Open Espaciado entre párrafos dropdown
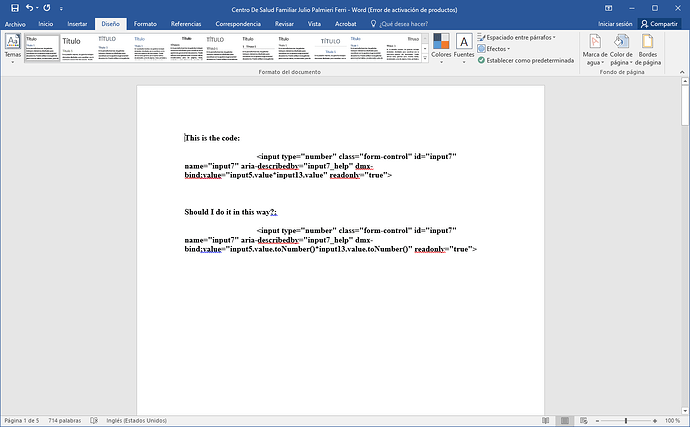Image resolution: width=690 pixels, height=427 pixels. [516, 37]
